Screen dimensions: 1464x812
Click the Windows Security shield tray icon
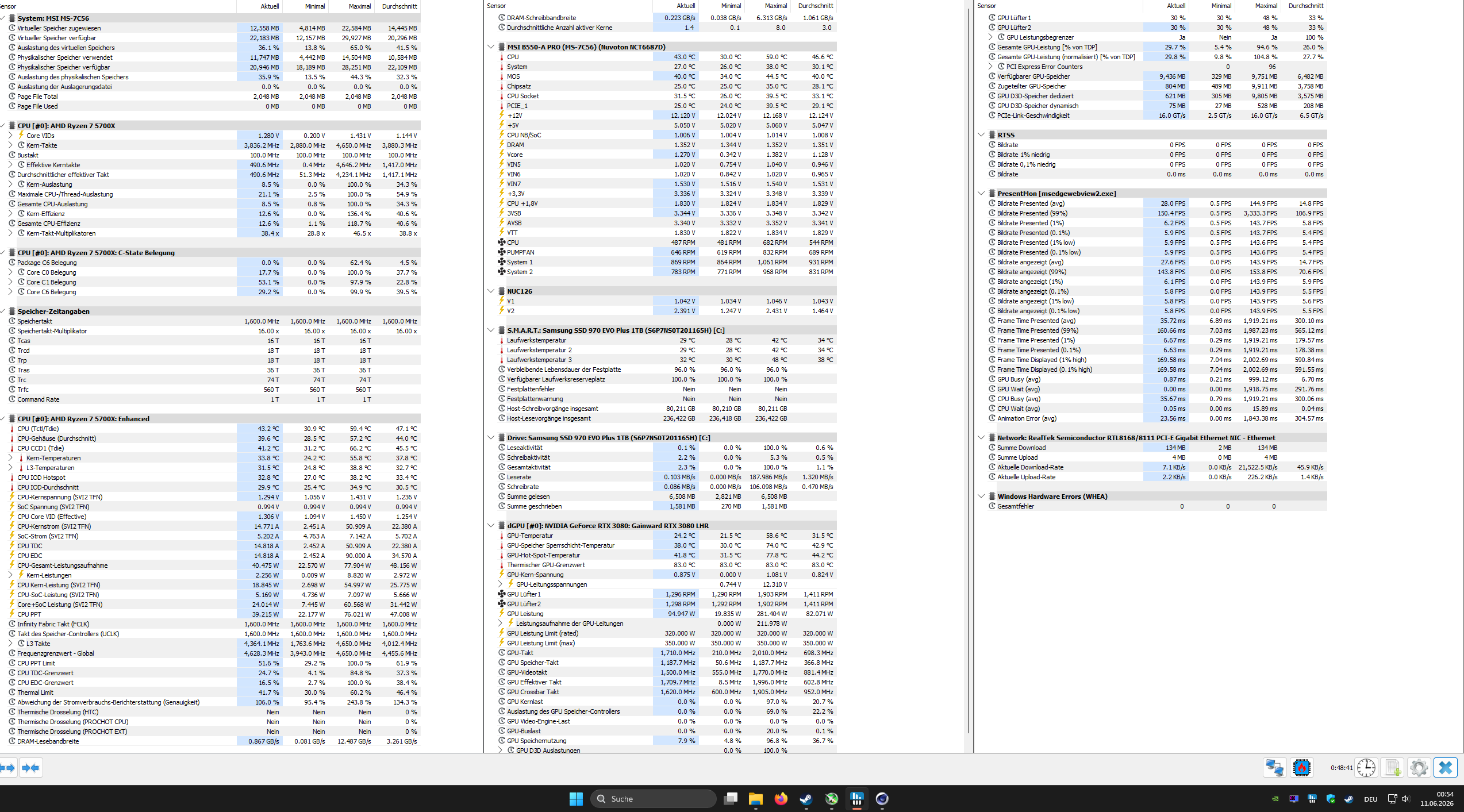click(x=1331, y=799)
